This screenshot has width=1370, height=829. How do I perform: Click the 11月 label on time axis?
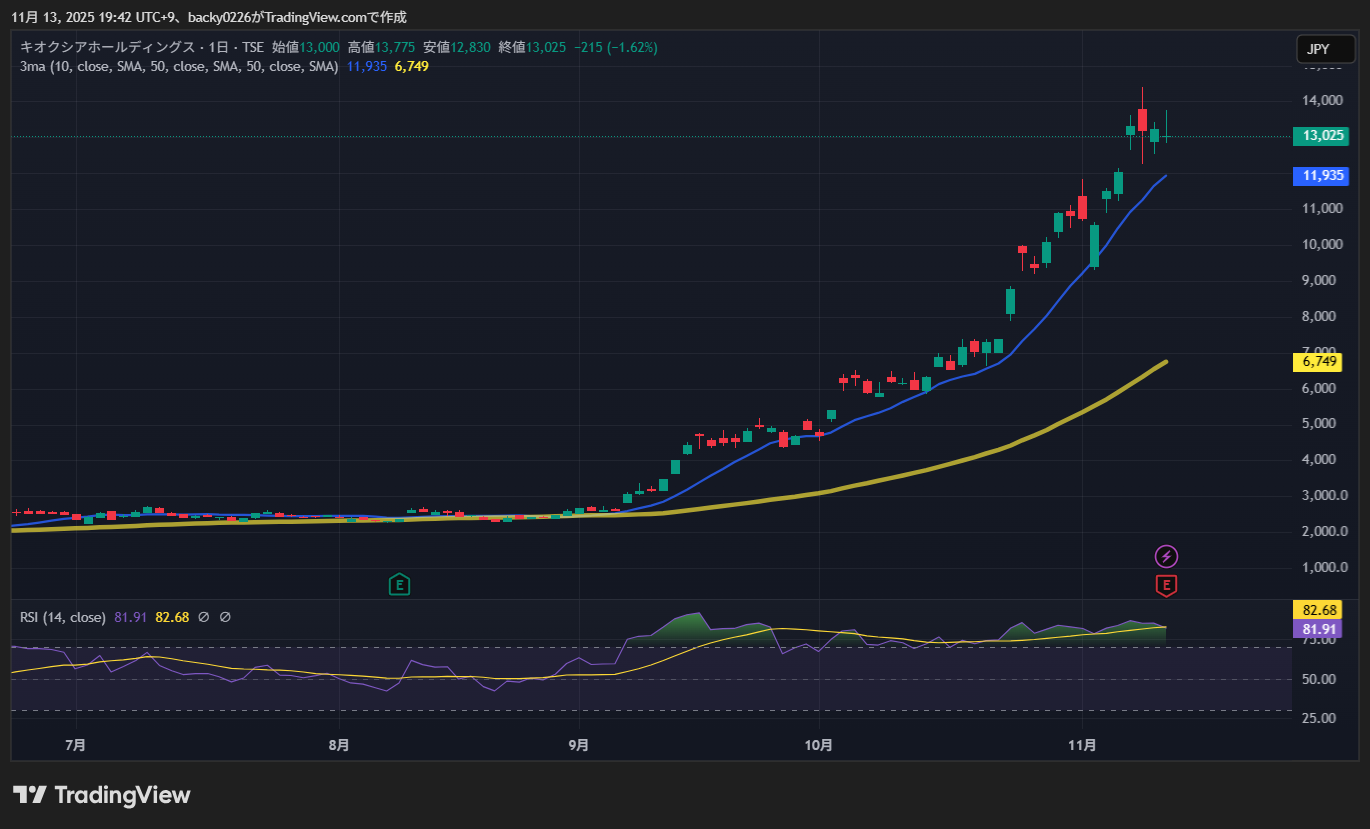[1083, 745]
